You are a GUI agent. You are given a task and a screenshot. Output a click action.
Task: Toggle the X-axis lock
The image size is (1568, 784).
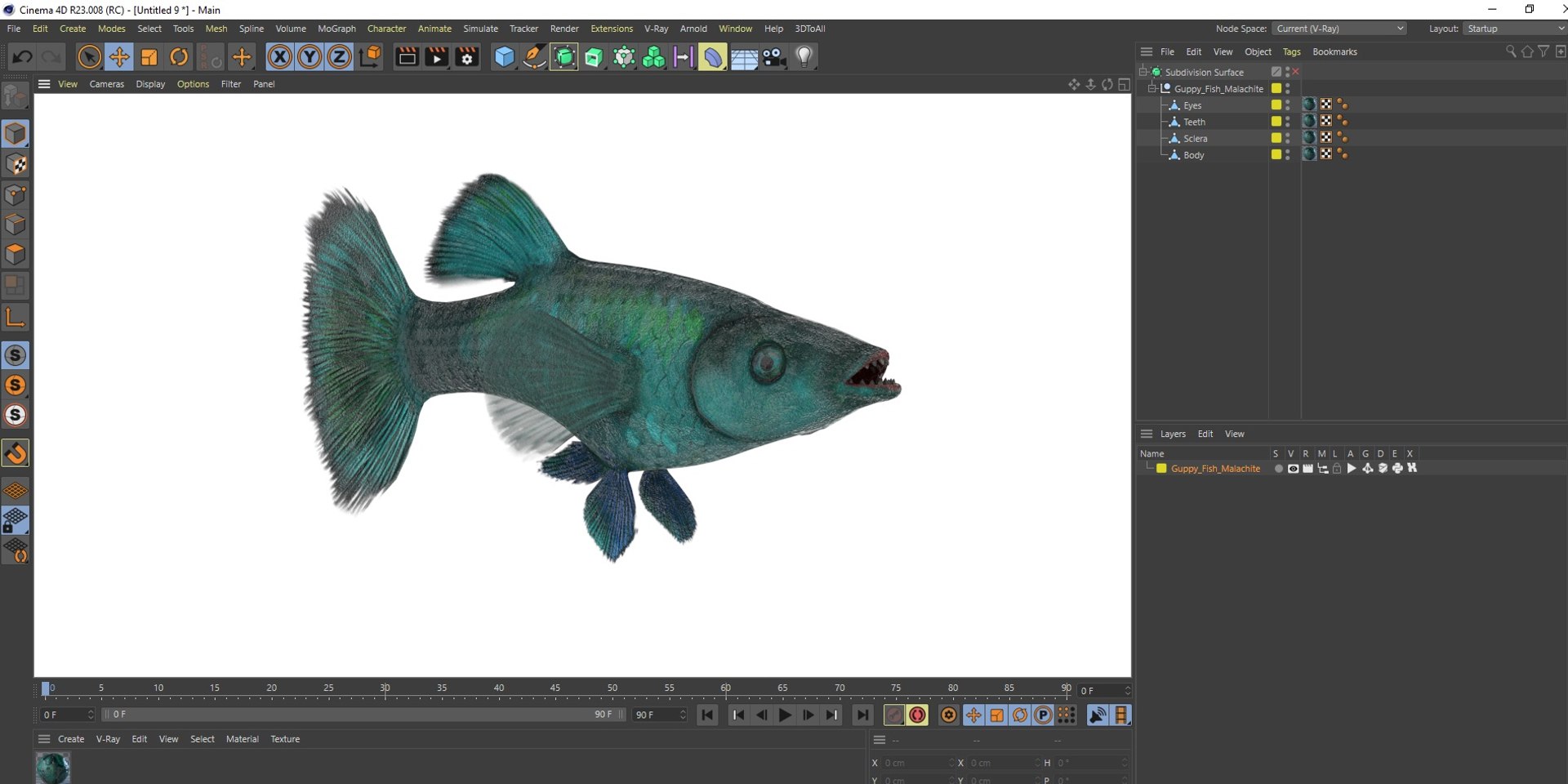[x=279, y=57]
